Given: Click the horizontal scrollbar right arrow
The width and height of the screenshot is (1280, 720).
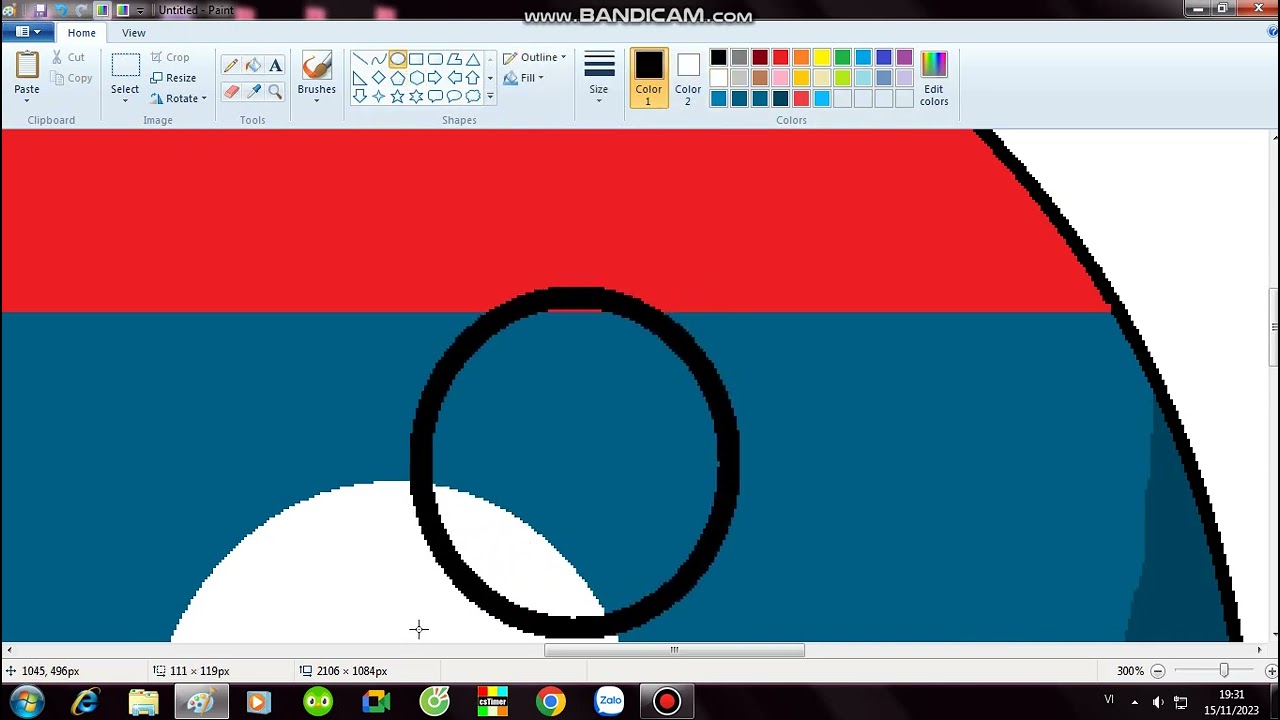Looking at the screenshot, I should coord(1259,650).
